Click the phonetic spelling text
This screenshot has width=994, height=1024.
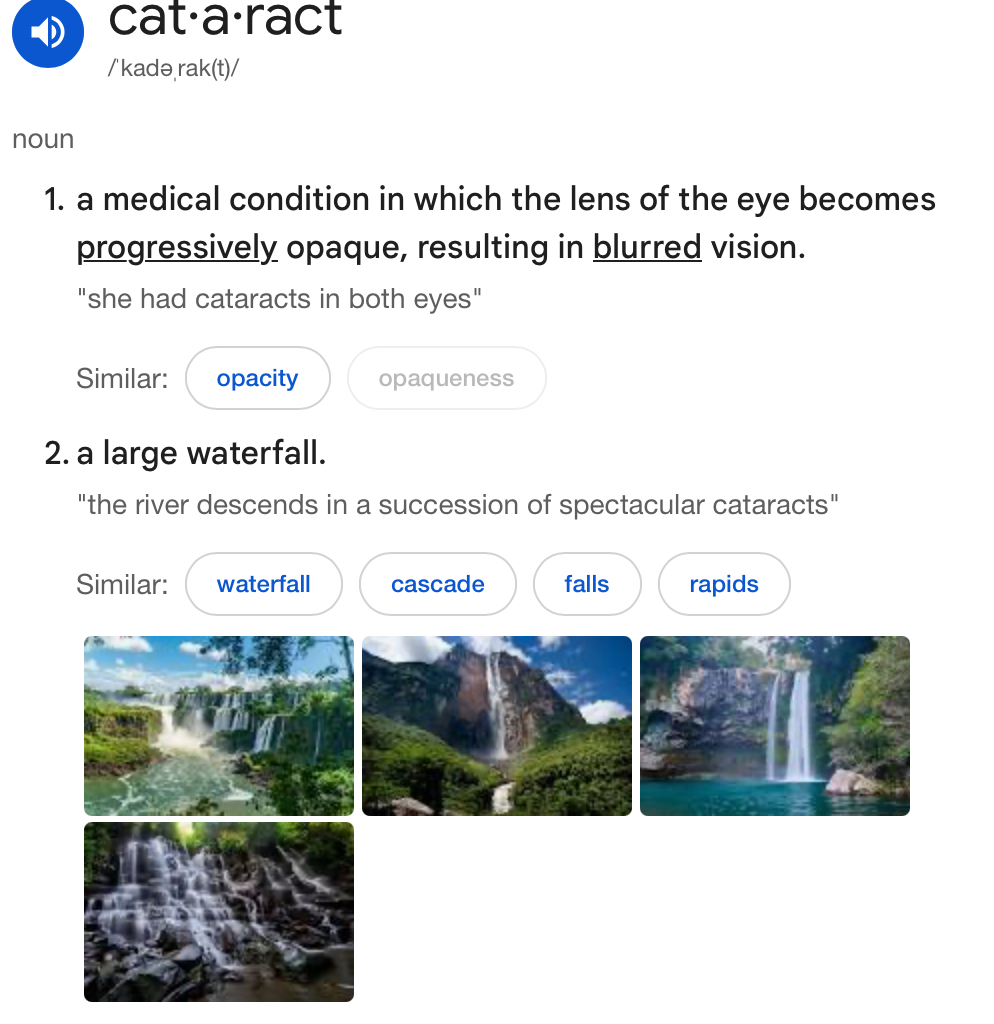[173, 72]
